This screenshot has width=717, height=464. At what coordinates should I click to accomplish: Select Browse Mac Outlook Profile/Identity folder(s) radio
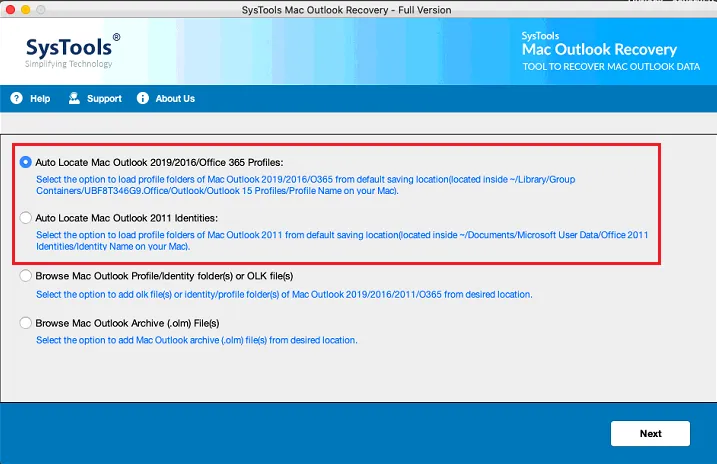coord(26,276)
